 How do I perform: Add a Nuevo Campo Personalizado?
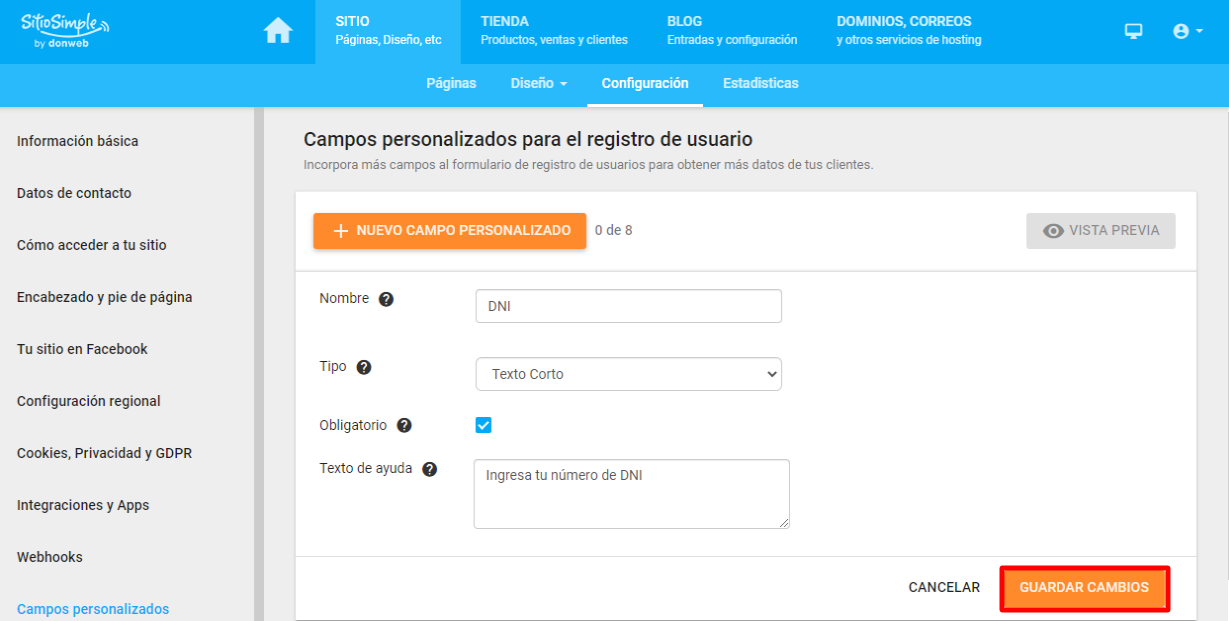450,231
